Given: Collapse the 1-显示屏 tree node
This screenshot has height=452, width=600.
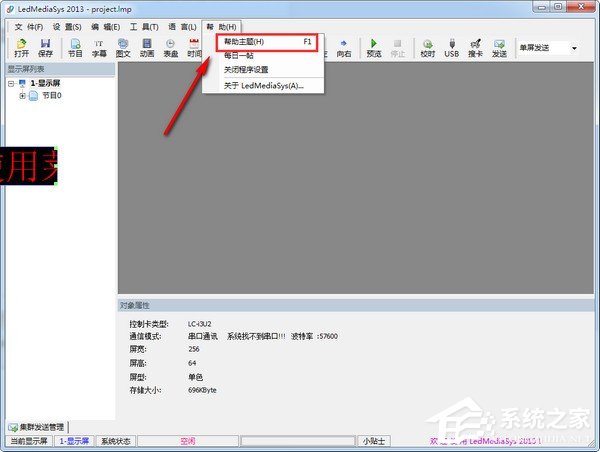Looking at the screenshot, I should tap(11, 83).
